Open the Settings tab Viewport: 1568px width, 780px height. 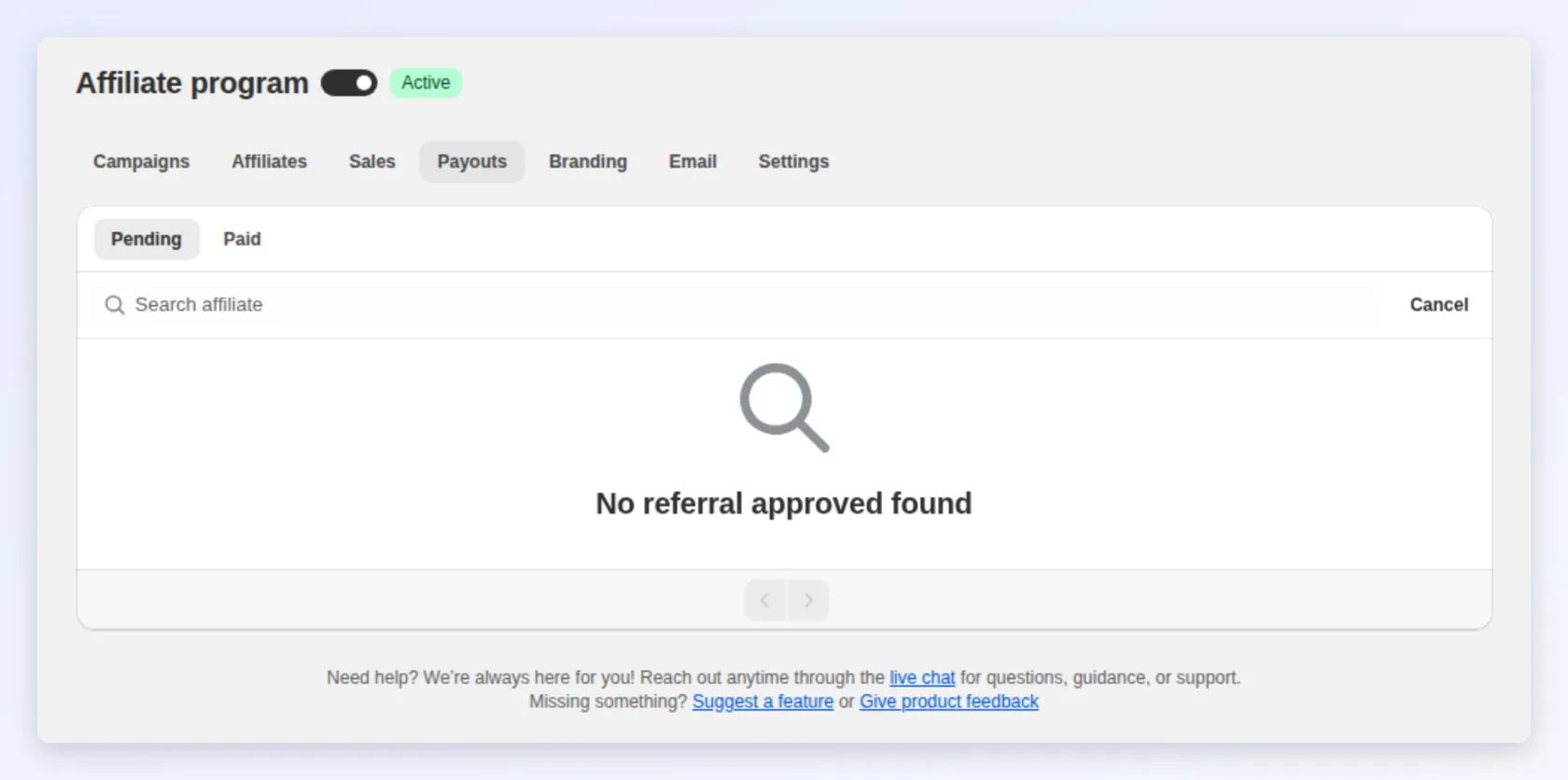pos(793,161)
